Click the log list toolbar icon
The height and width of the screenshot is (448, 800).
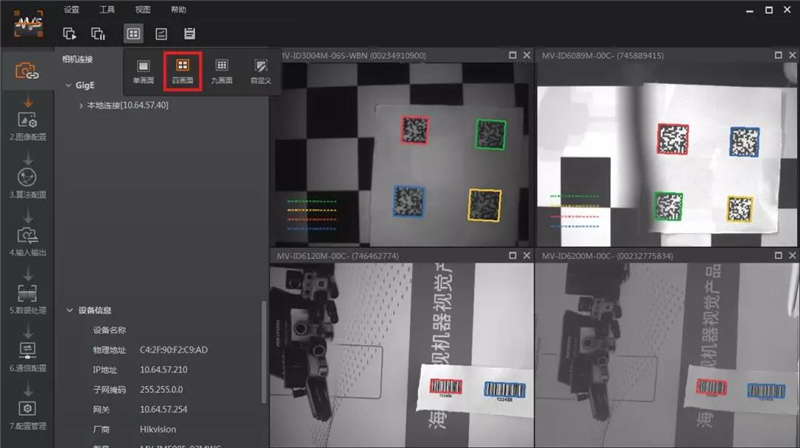coord(189,34)
